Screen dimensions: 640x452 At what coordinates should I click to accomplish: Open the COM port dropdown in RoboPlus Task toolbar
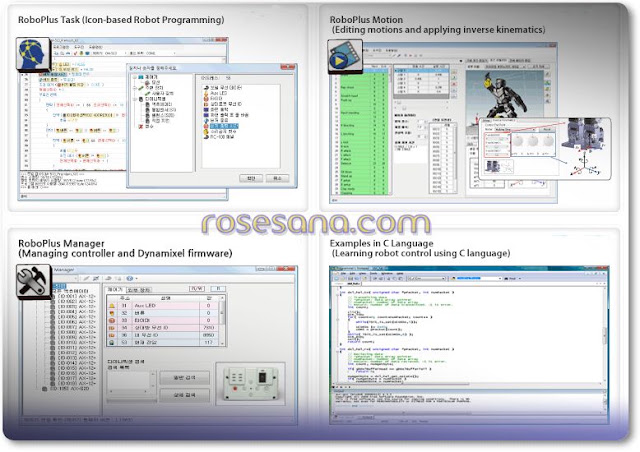click(x=174, y=53)
